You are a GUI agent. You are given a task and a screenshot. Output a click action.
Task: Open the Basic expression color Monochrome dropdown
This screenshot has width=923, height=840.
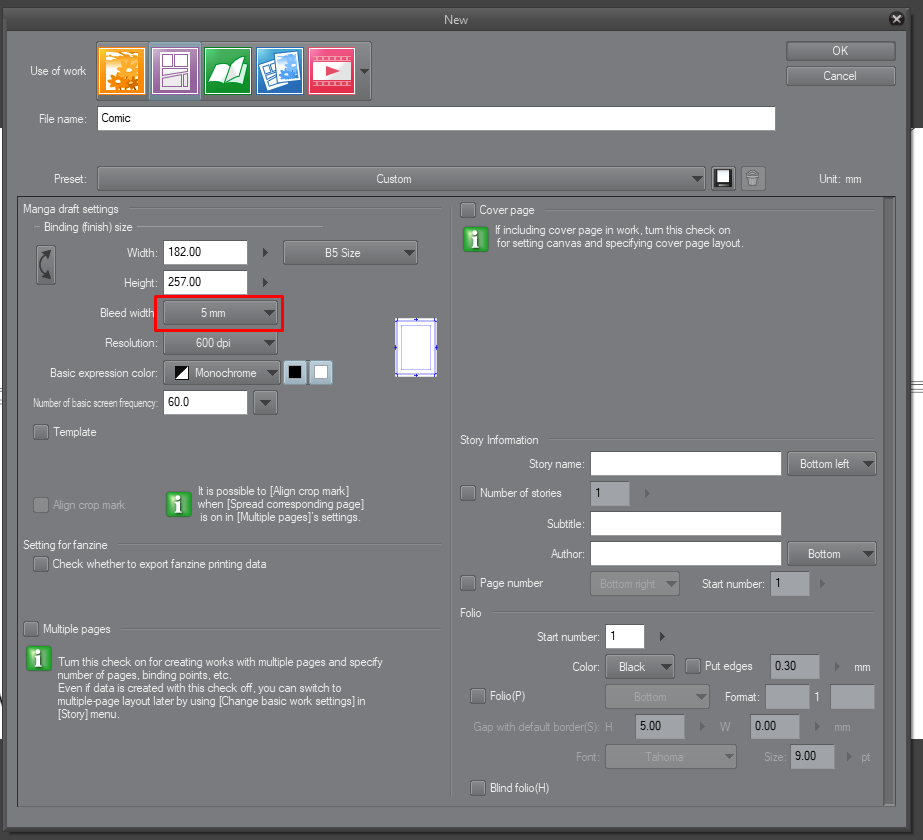pyautogui.click(x=221, y=373)
